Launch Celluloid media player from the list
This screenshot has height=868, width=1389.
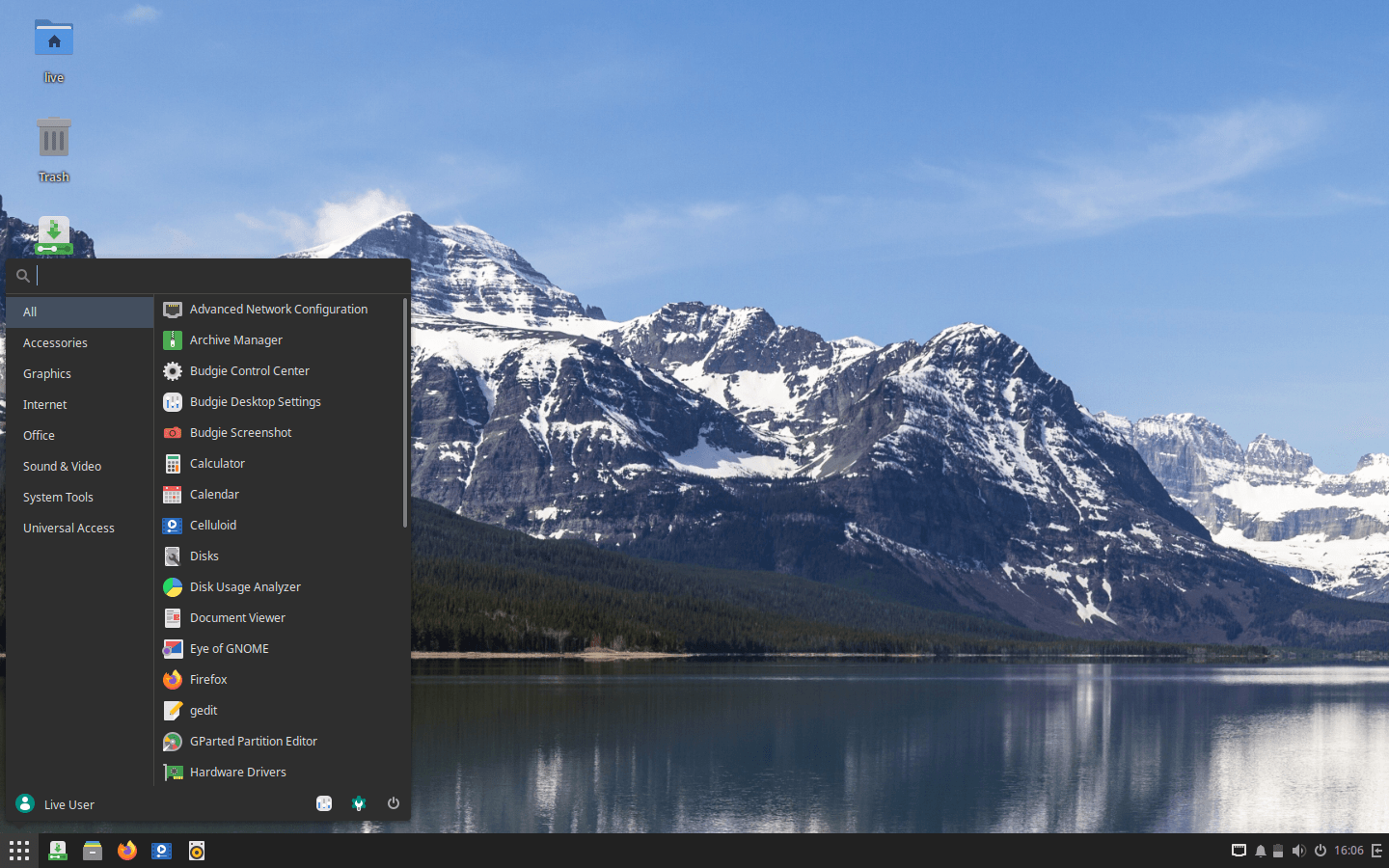pos(279,526)
